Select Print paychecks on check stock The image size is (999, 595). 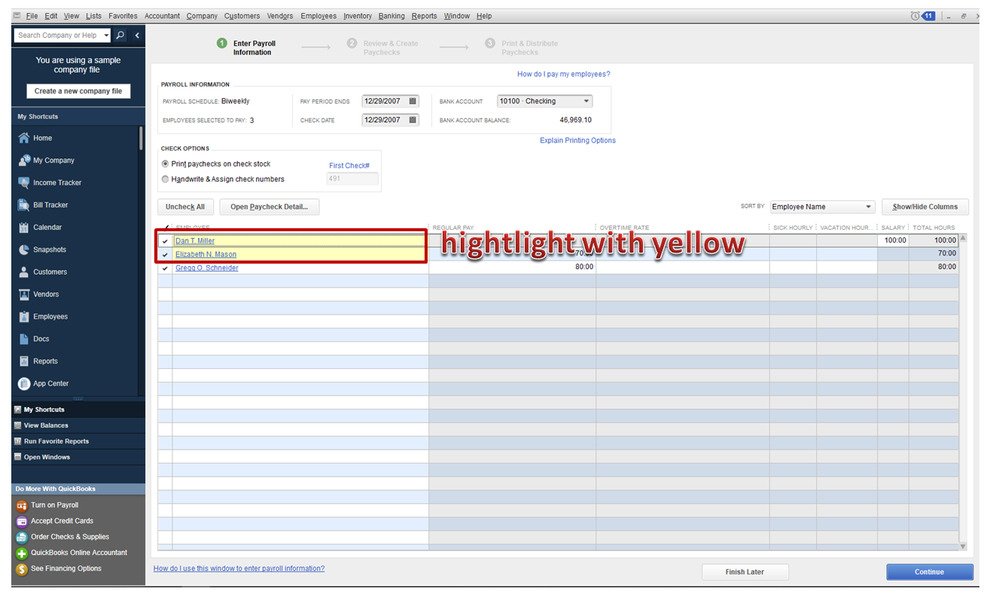[165, 164]
